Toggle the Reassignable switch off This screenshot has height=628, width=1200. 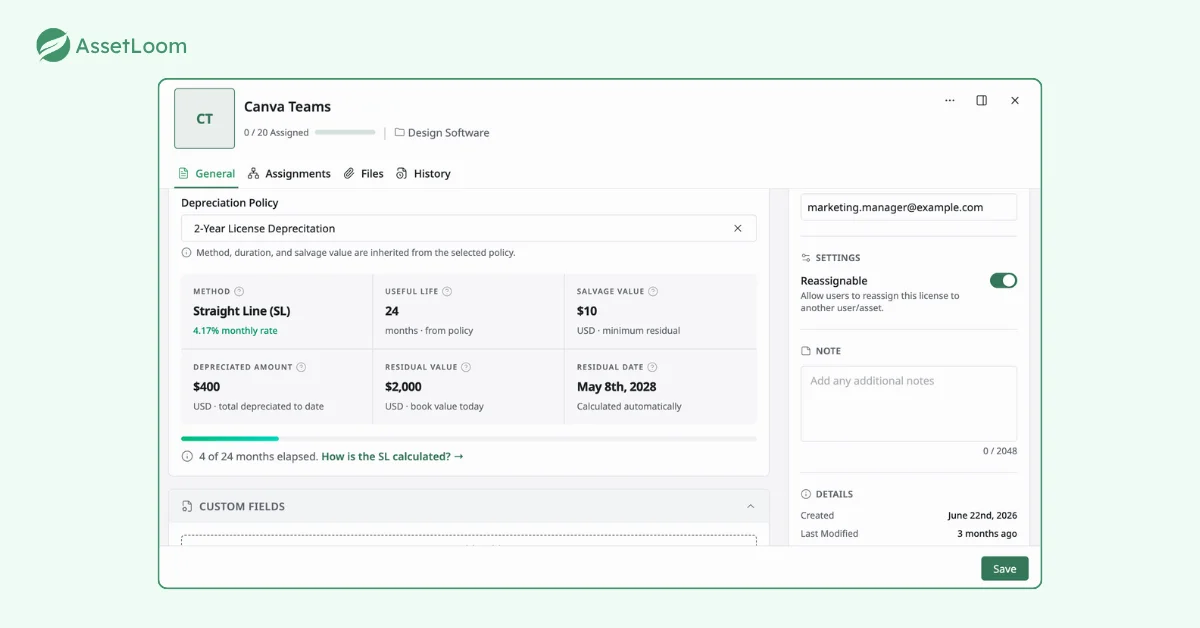1003,281
